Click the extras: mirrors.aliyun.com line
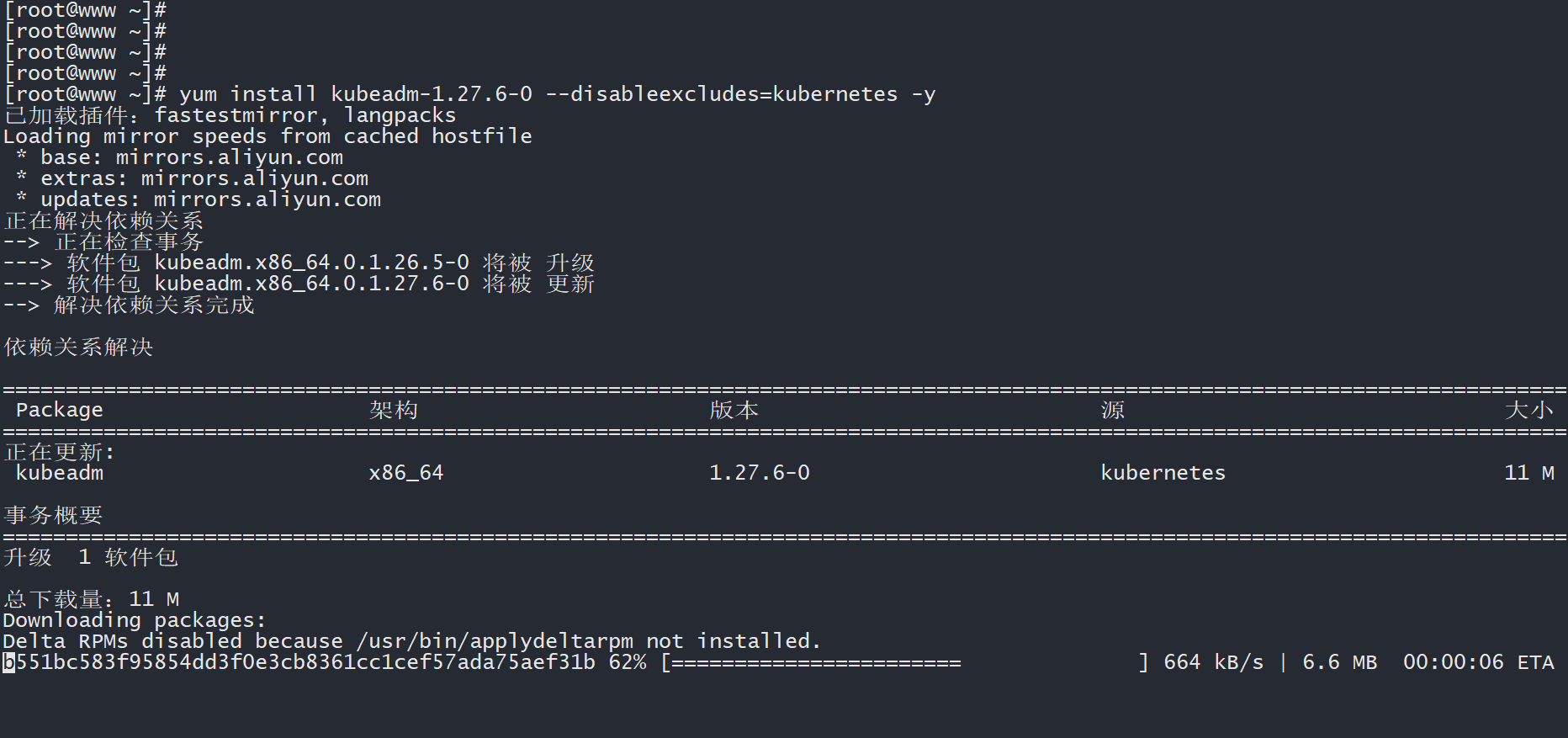 pos(204,178)
